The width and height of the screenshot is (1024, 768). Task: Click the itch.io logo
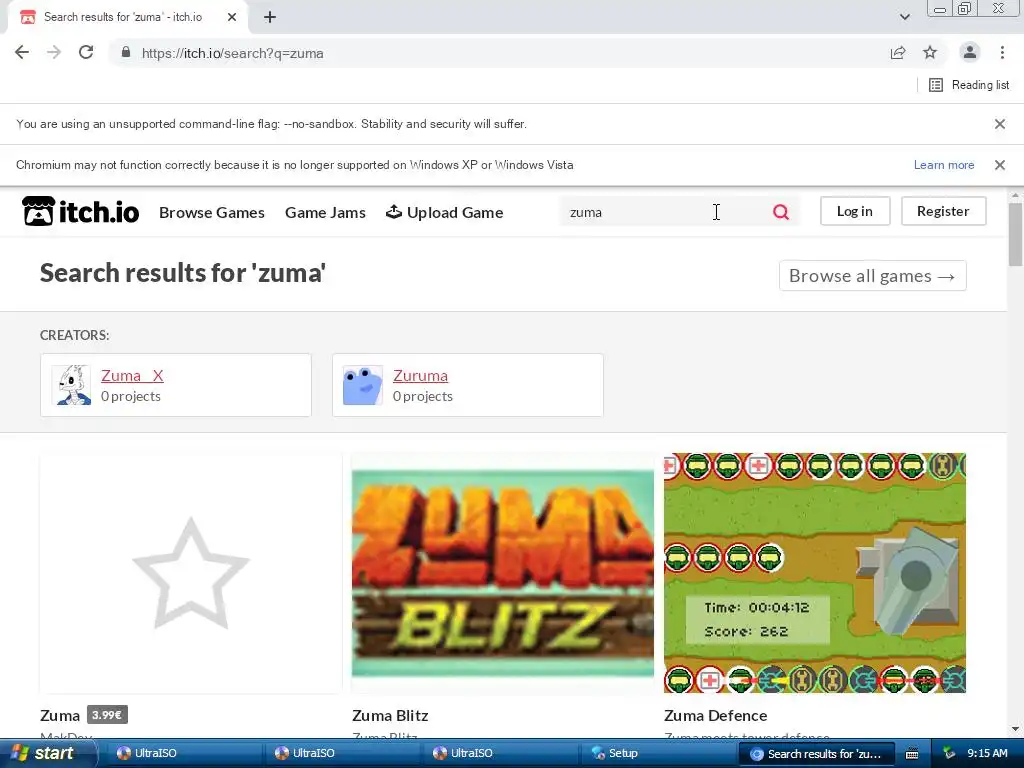point(80,212)
